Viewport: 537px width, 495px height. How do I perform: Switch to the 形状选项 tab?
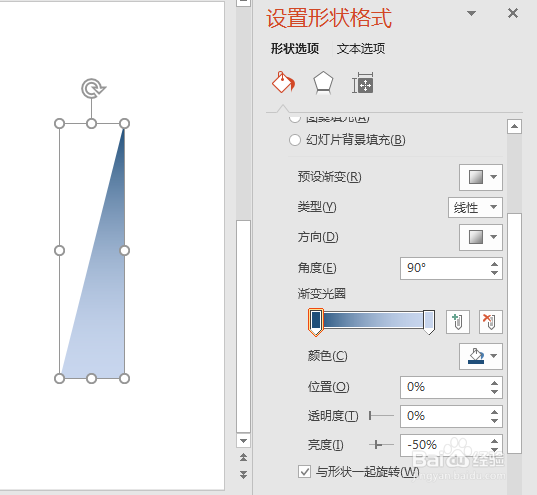[x=295, y=49]
